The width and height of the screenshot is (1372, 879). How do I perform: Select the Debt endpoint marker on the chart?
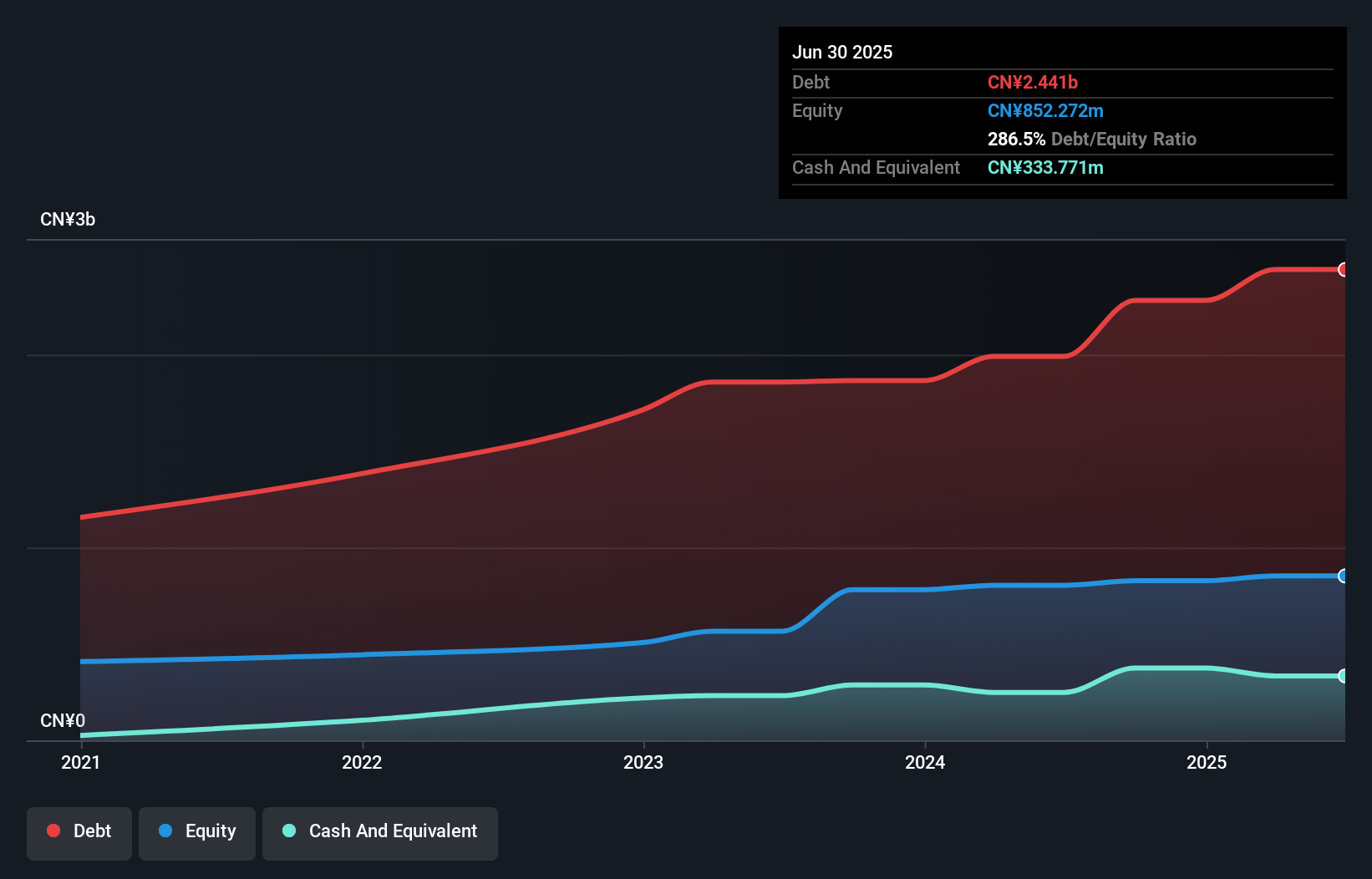point(1342,269)
